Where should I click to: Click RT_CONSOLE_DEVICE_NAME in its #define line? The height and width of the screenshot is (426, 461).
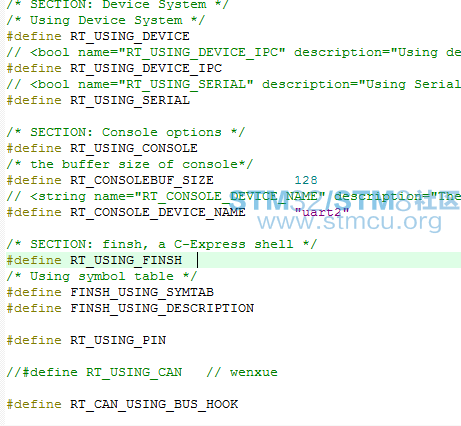[x=158, y=212]
